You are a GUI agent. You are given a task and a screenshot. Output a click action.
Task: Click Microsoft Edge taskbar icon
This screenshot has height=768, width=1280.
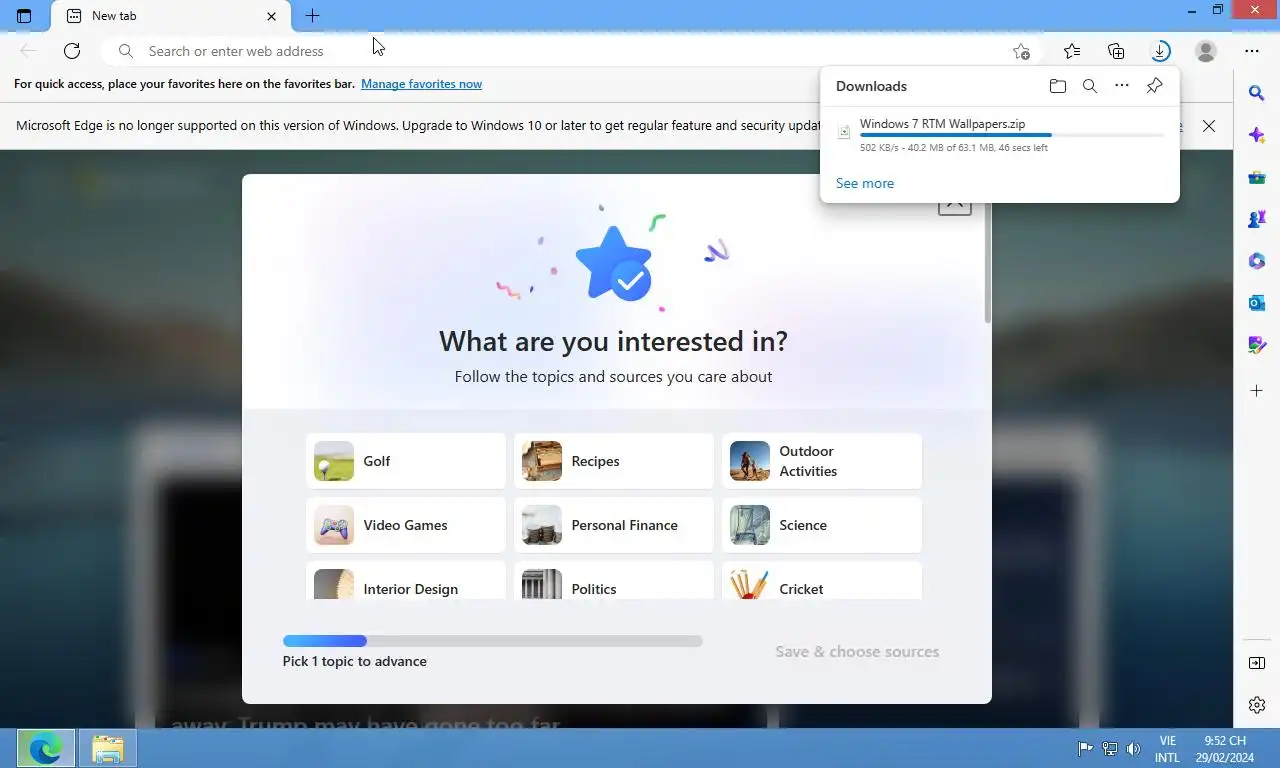coord(46,748)
